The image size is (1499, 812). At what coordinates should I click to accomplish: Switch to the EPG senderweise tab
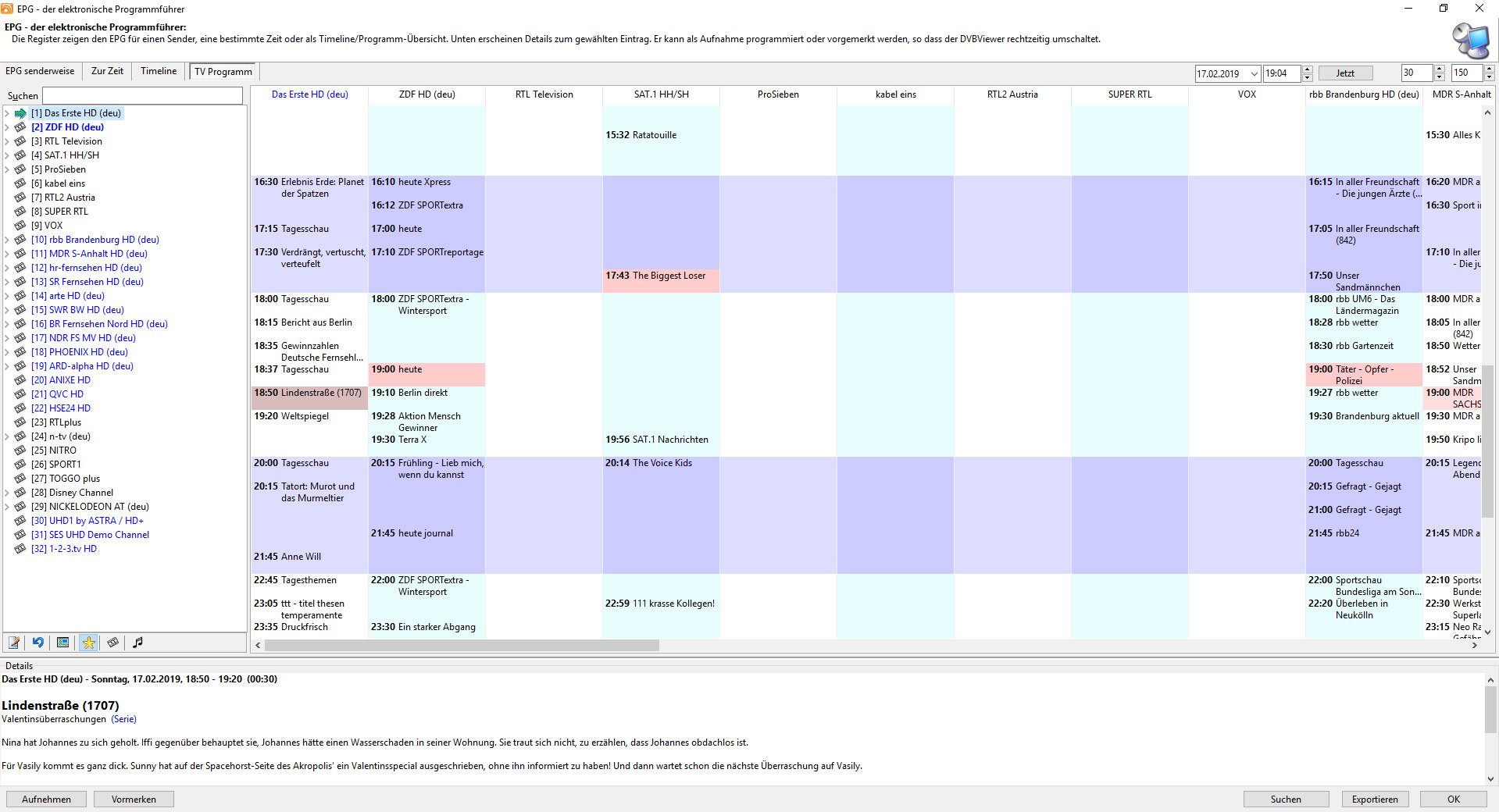point(40,71)
